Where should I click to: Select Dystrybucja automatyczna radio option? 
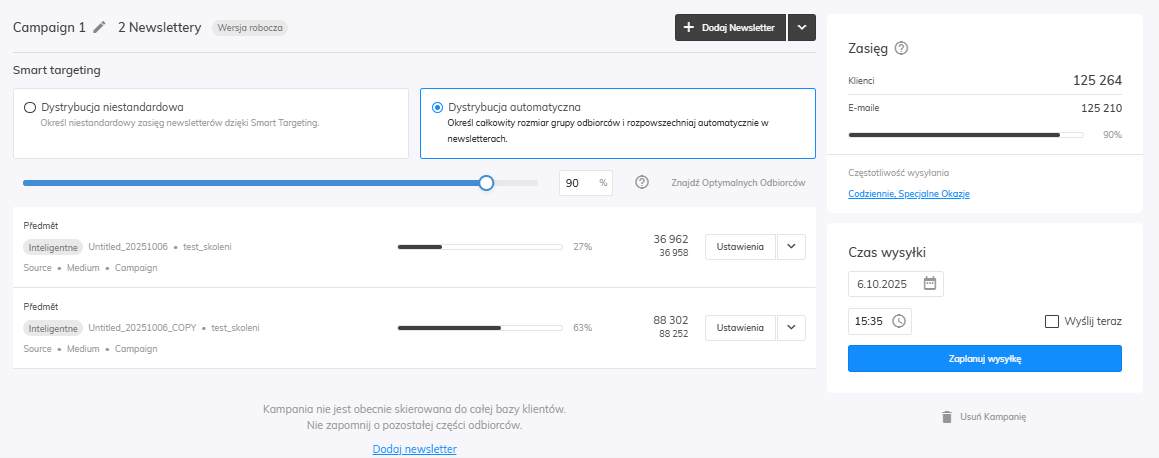click(437, 107)
